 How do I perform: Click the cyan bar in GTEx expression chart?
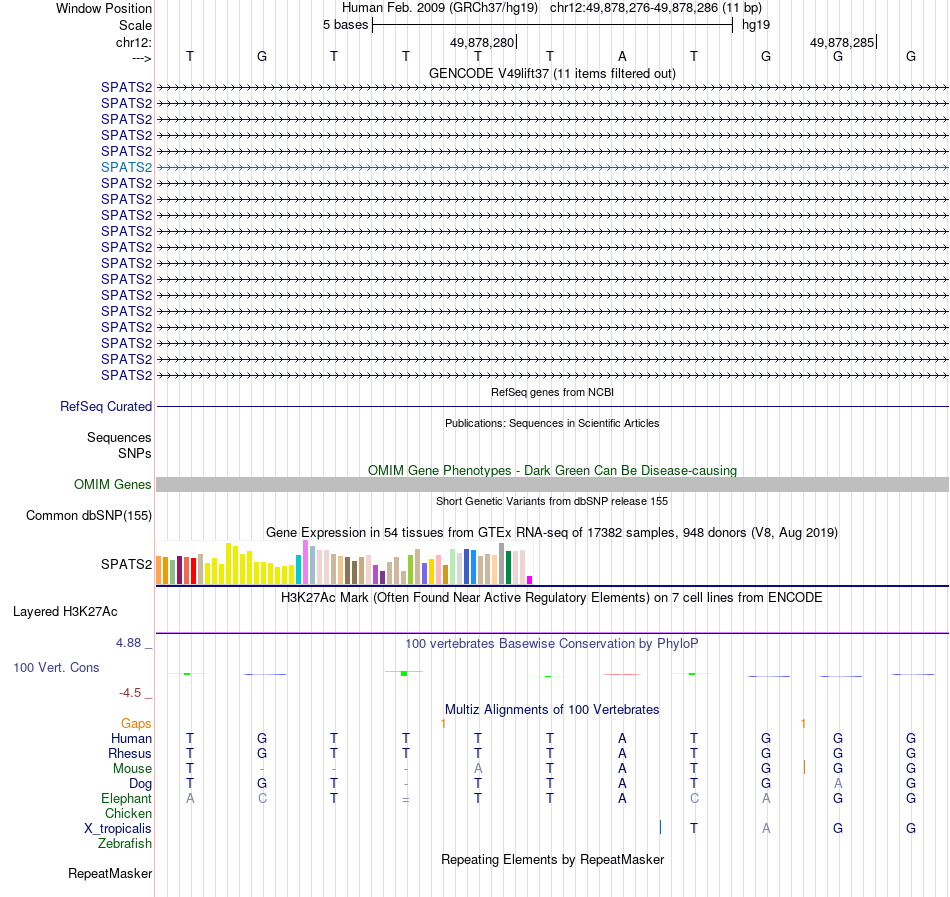click(299, 569)
